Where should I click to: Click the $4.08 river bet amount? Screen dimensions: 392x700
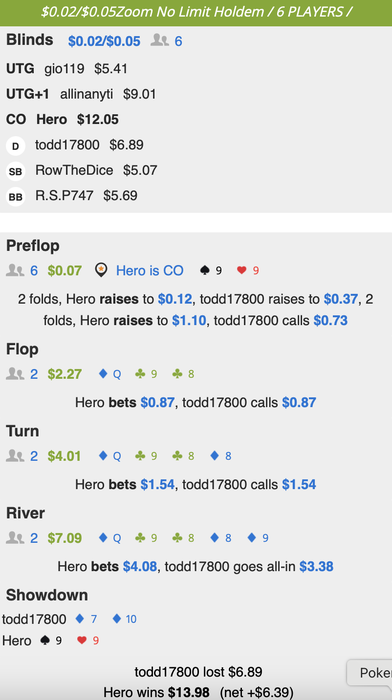pos(140,567)
